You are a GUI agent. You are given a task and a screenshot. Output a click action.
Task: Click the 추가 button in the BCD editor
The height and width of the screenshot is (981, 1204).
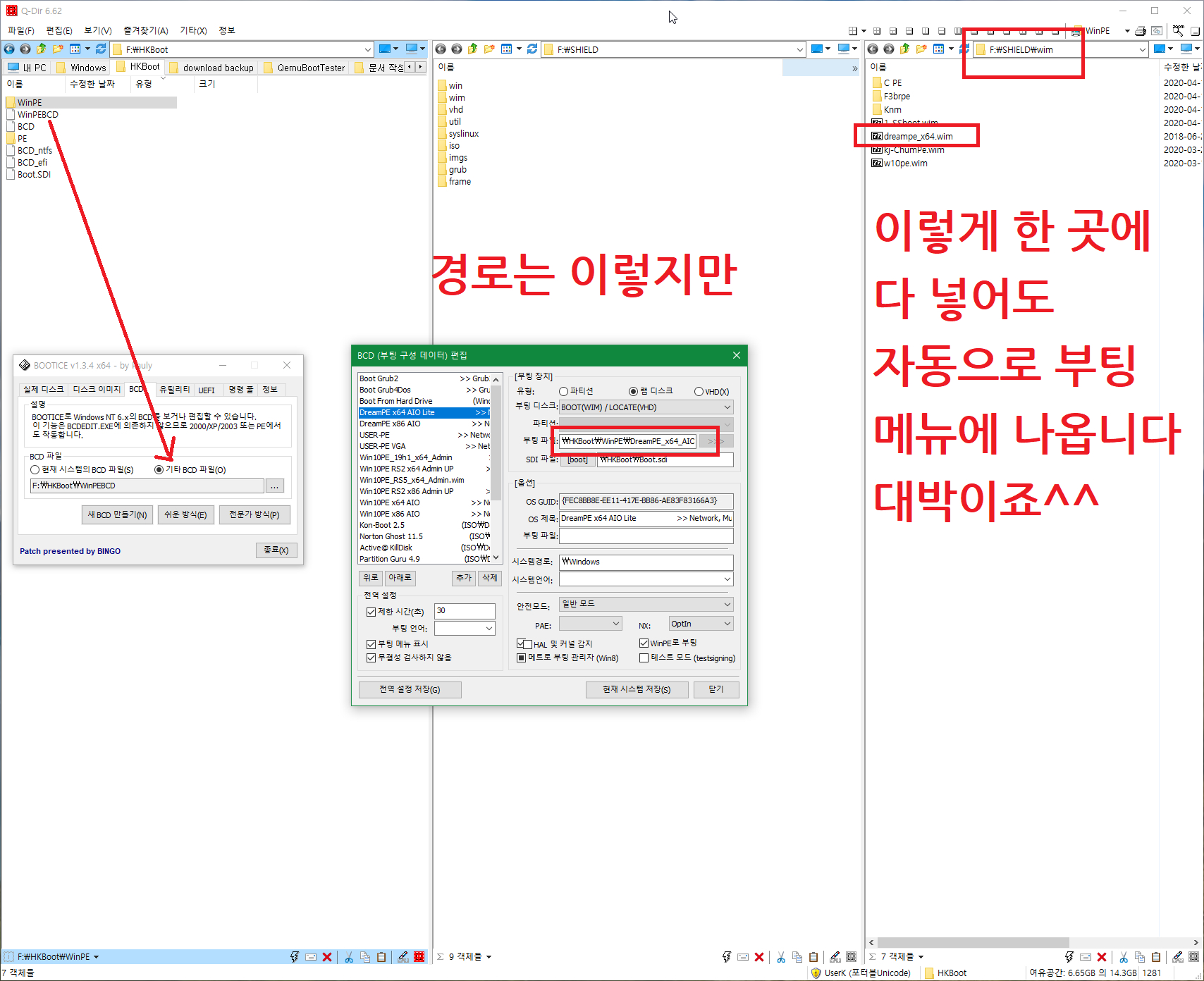point(463,578)
